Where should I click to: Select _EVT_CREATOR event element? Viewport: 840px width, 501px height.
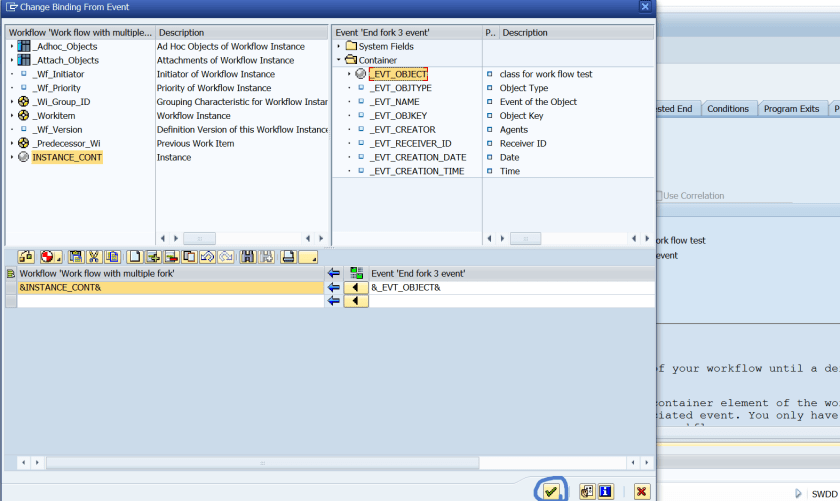tap(402, 129)
